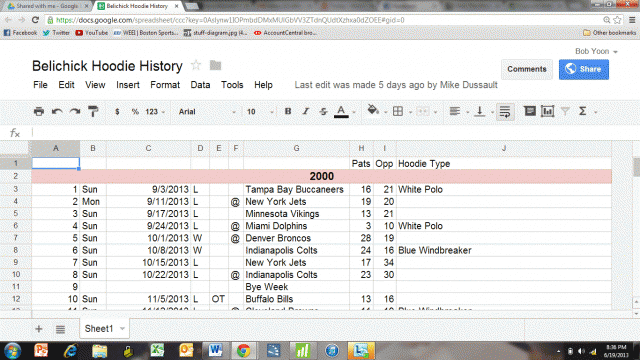The width and height of the screenshot is (640, 360).
Task: Select column G header
Action: click(x=296, y=148)
